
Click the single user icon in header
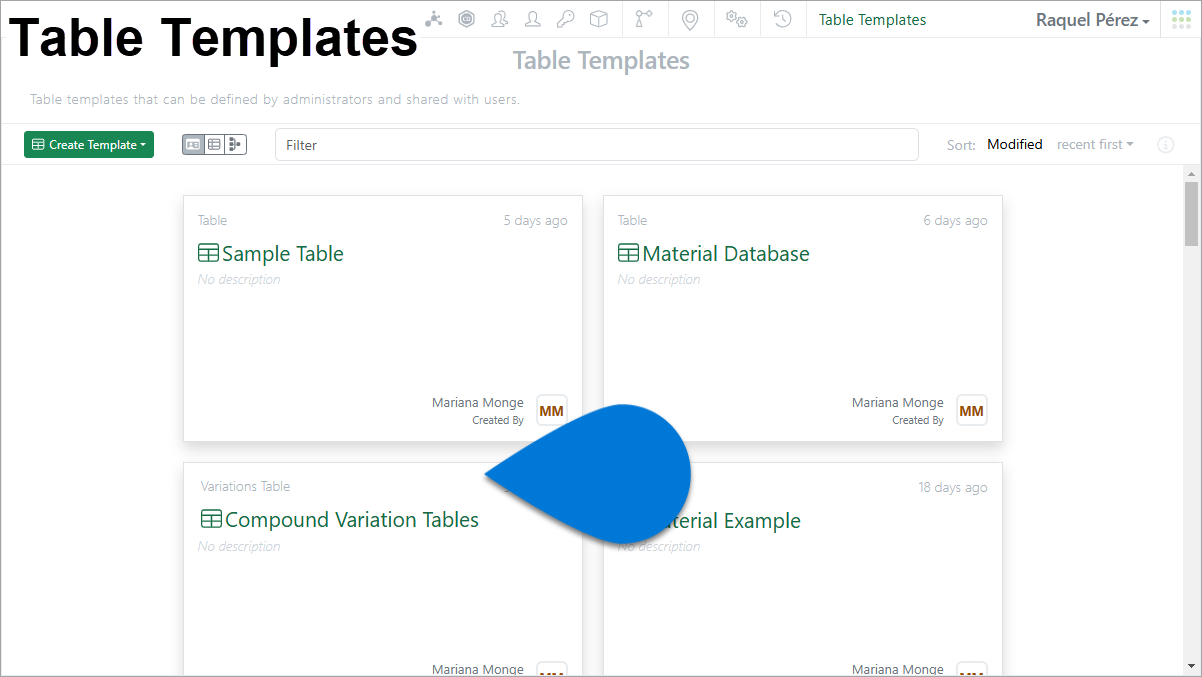[x=533, y=19]
